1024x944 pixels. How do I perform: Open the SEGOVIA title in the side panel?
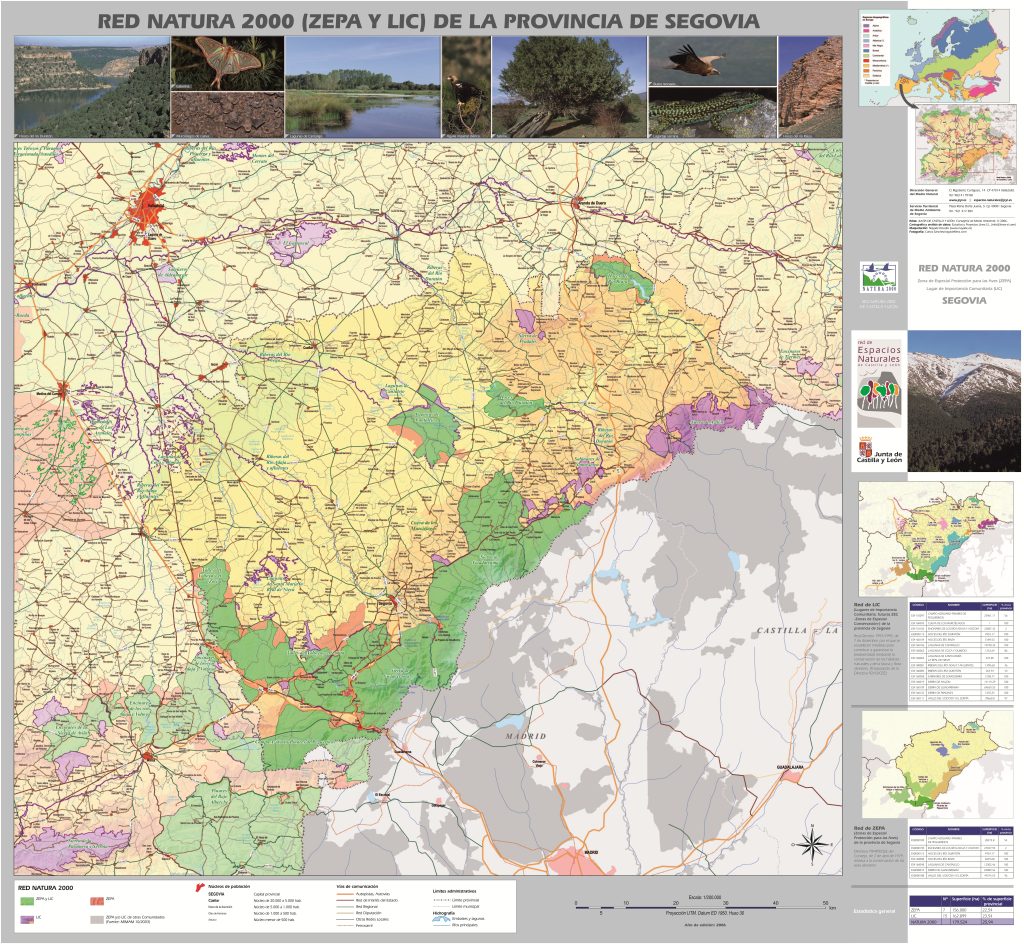(x=964, y=300)
